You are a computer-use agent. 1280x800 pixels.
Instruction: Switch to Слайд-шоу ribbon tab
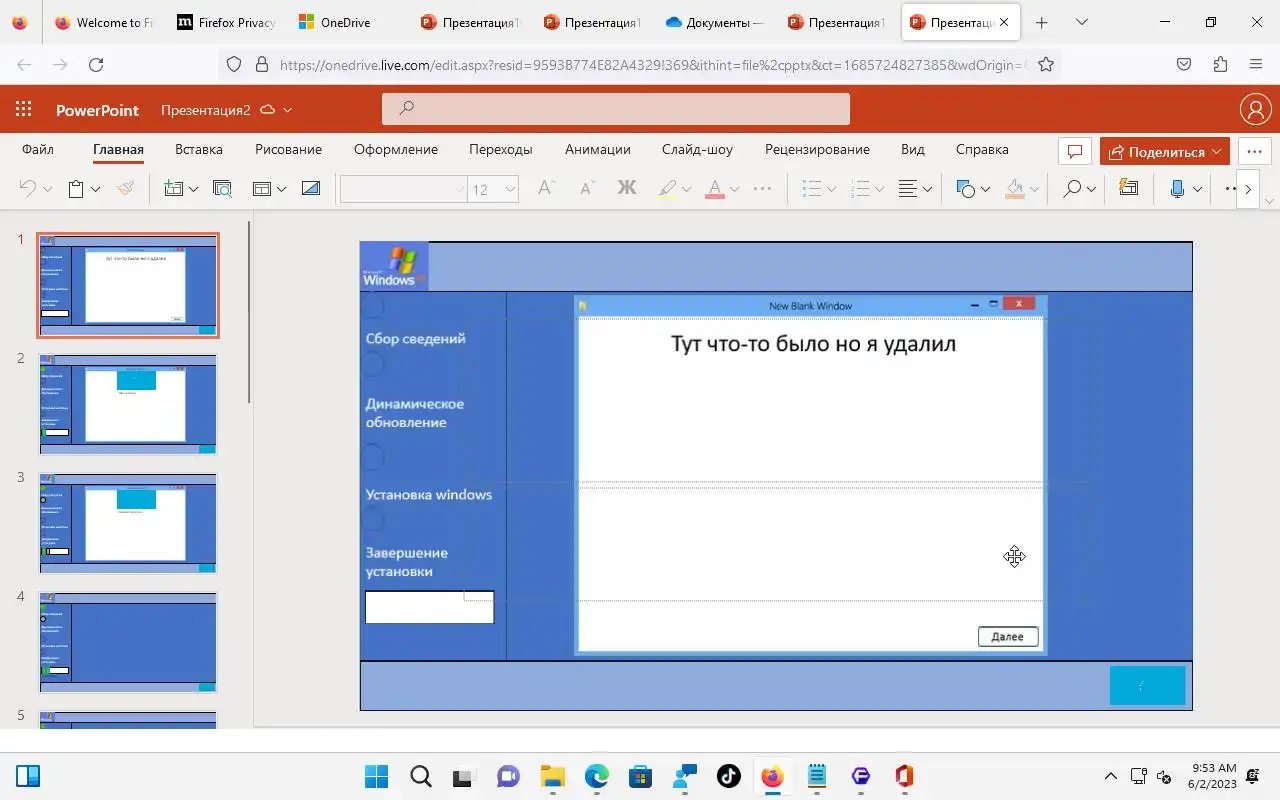pyautogui.click(x=697, y=149)
